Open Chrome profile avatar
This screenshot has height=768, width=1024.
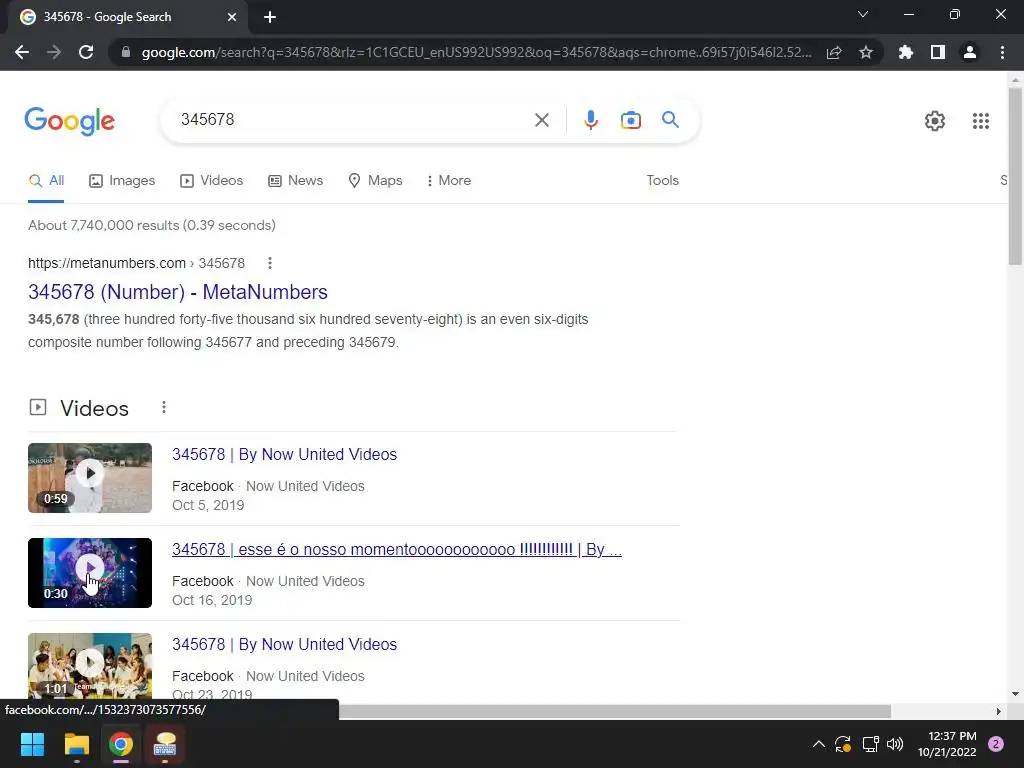click(x=970, y=52)
